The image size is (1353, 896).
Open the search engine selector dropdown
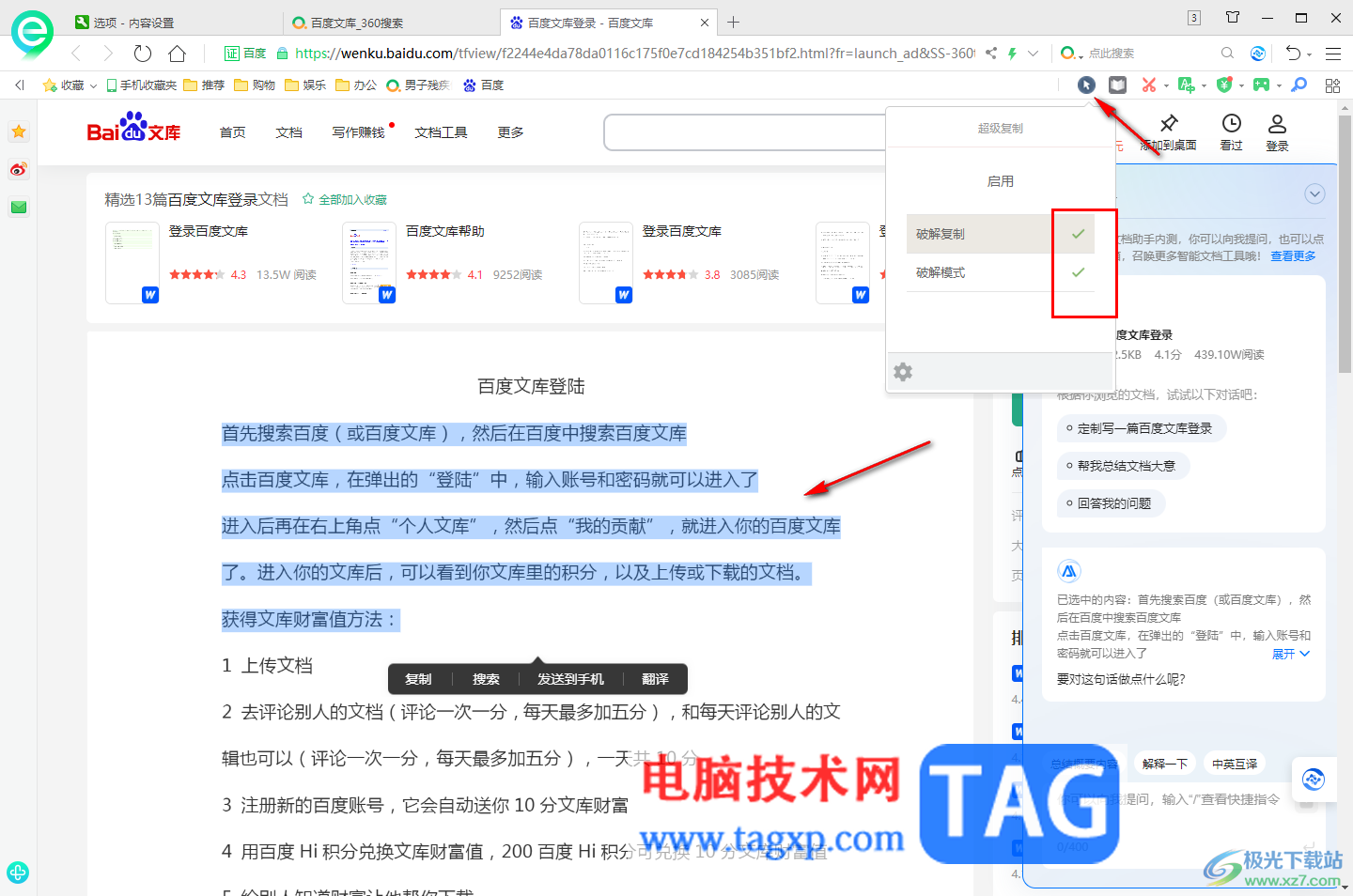(x=1071, y=54)
